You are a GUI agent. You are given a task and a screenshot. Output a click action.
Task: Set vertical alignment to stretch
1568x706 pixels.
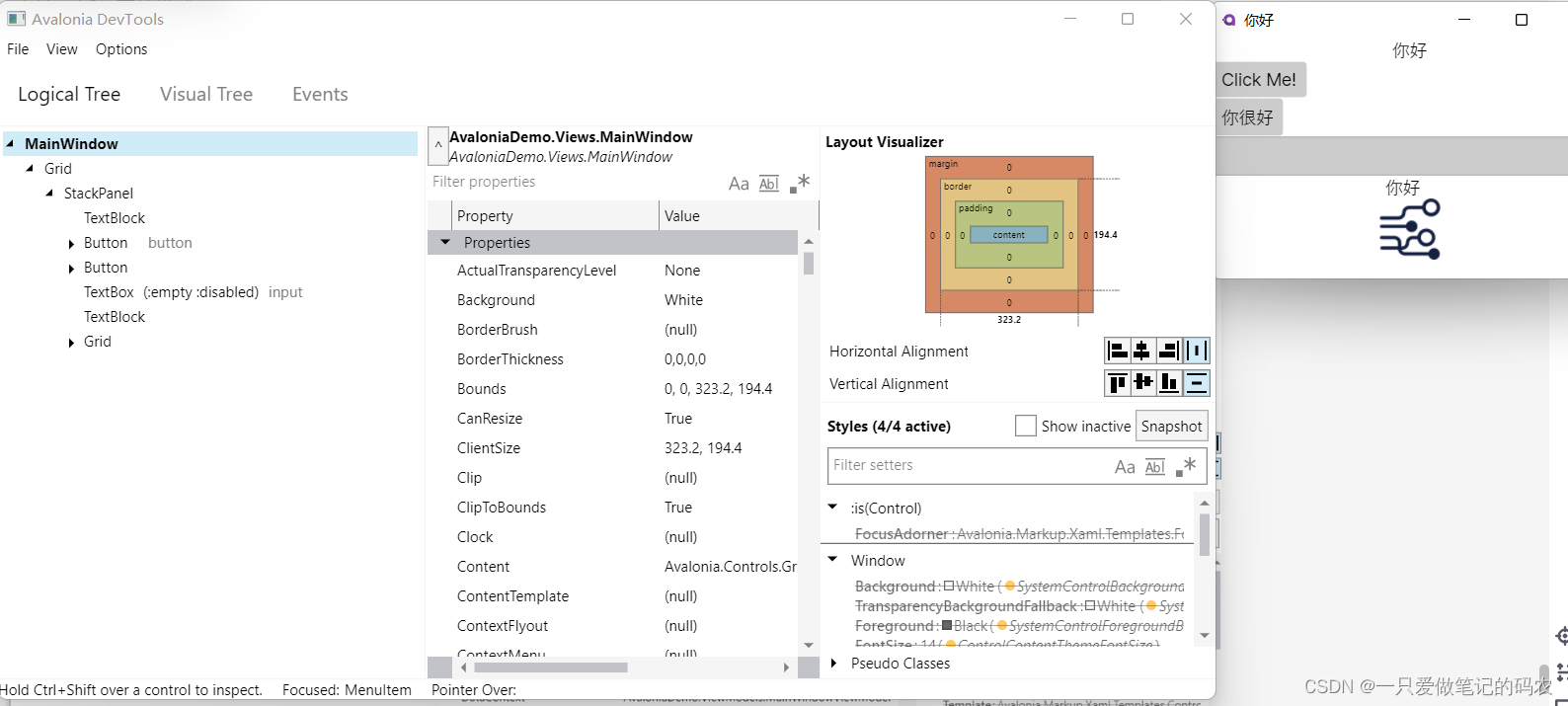point(1196,383)
